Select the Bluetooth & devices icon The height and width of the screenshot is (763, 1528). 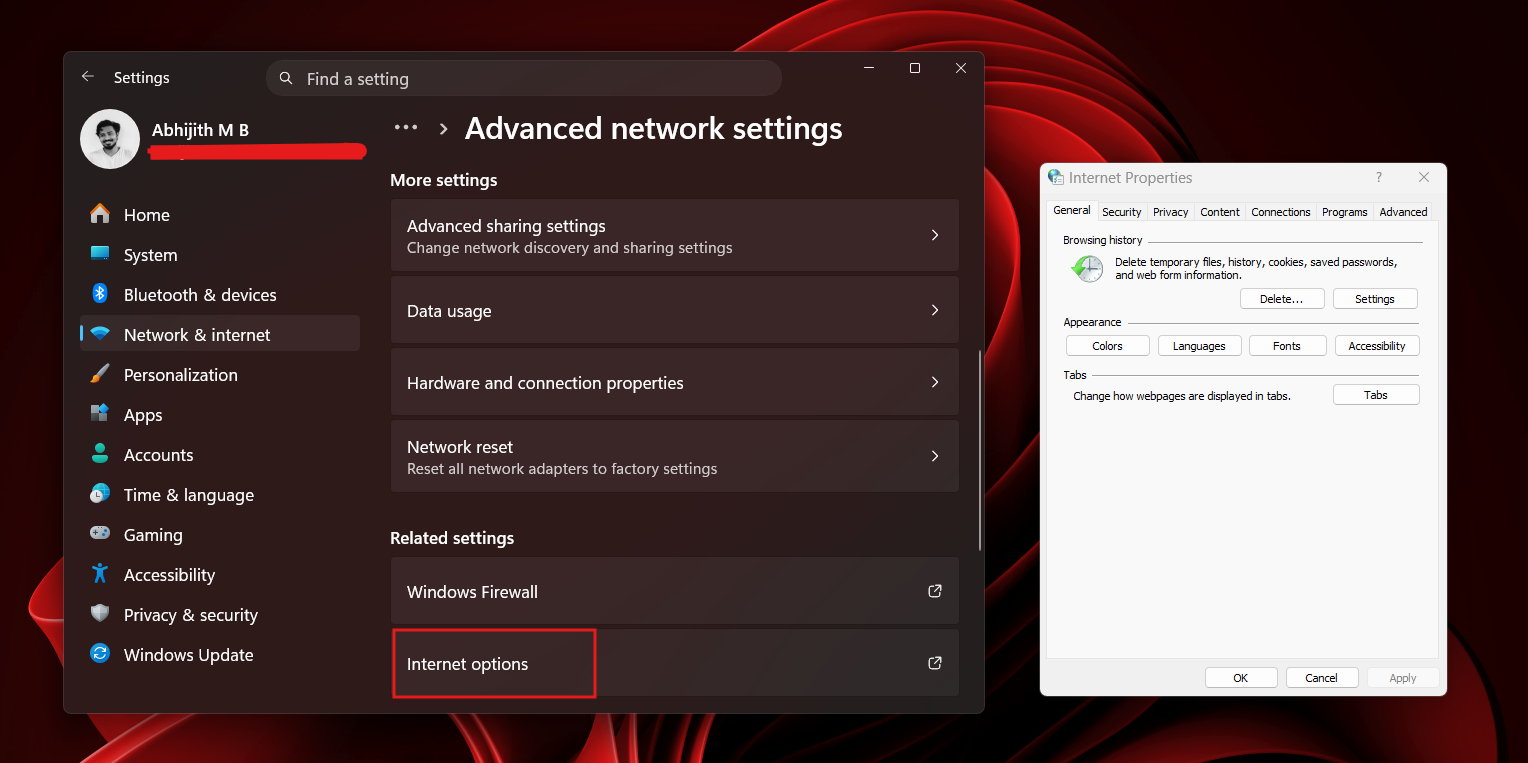[100, 294]
